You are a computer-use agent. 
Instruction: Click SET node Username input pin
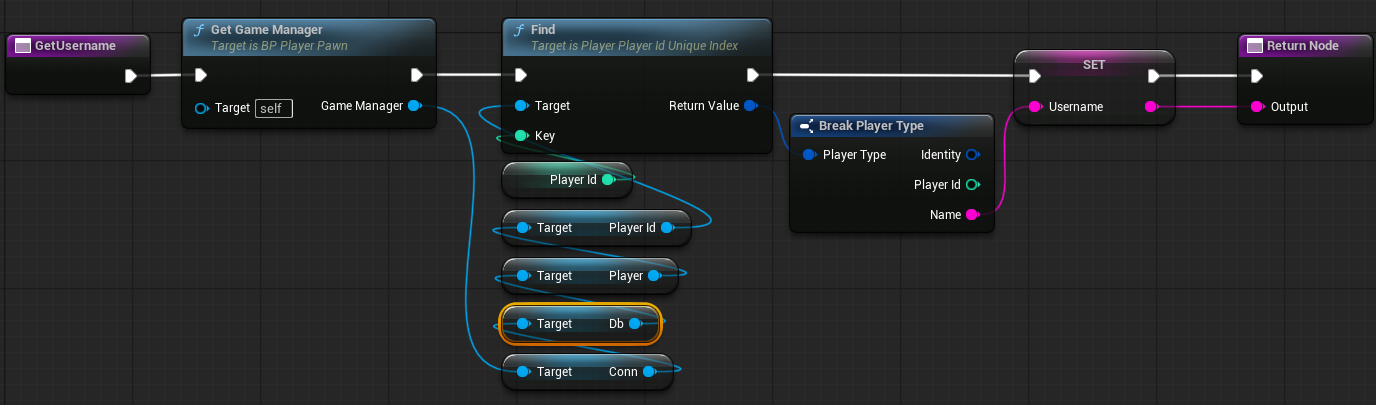coord(1035,106)
